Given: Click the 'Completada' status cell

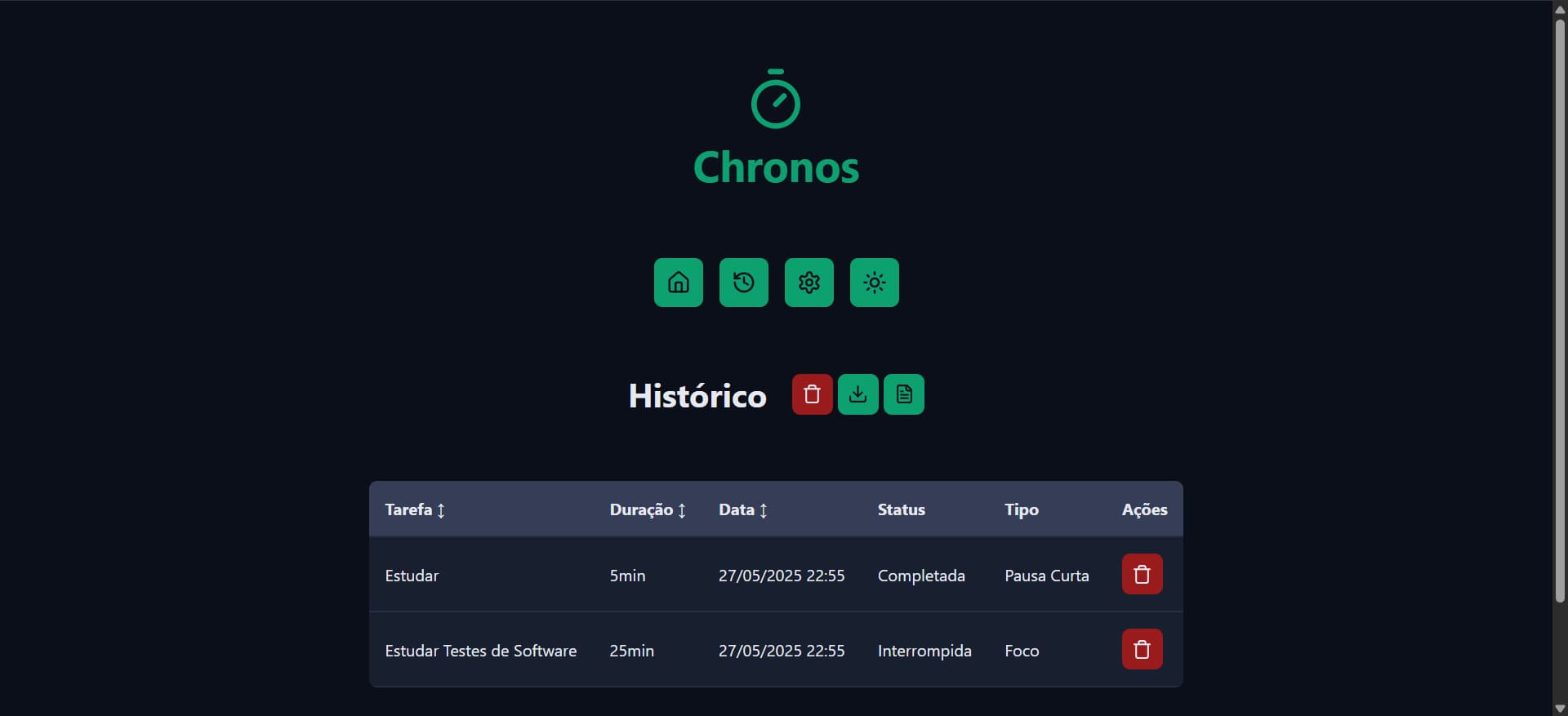Looking at the screenshot, I should click(x=921, y=576).
